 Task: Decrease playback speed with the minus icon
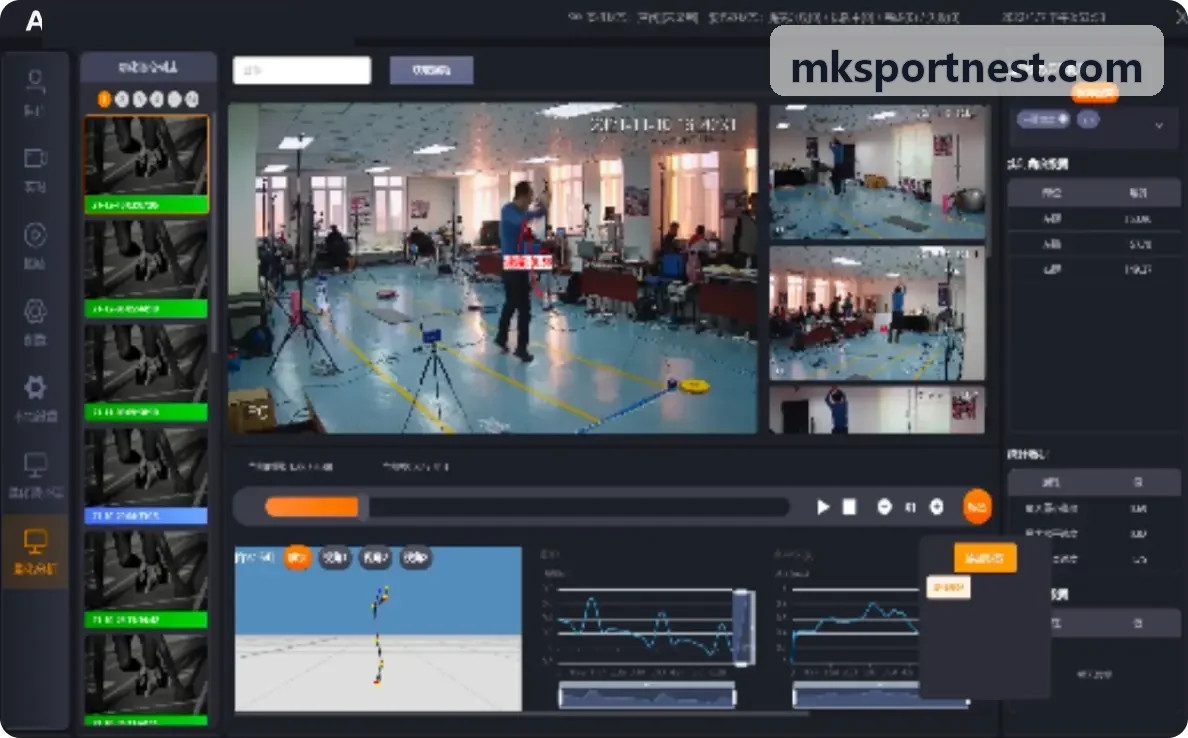[884, 507]
